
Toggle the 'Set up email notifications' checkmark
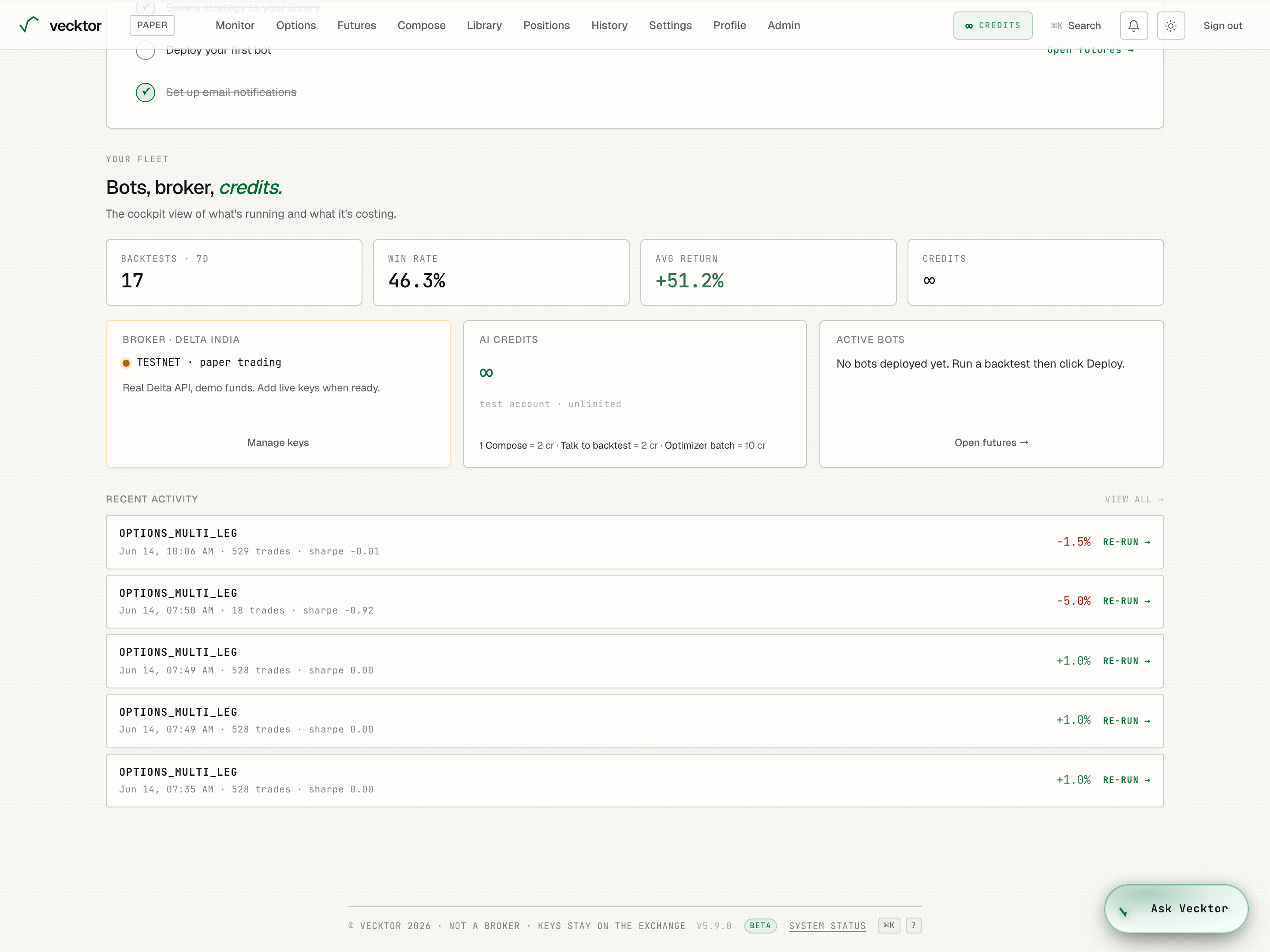145,93
